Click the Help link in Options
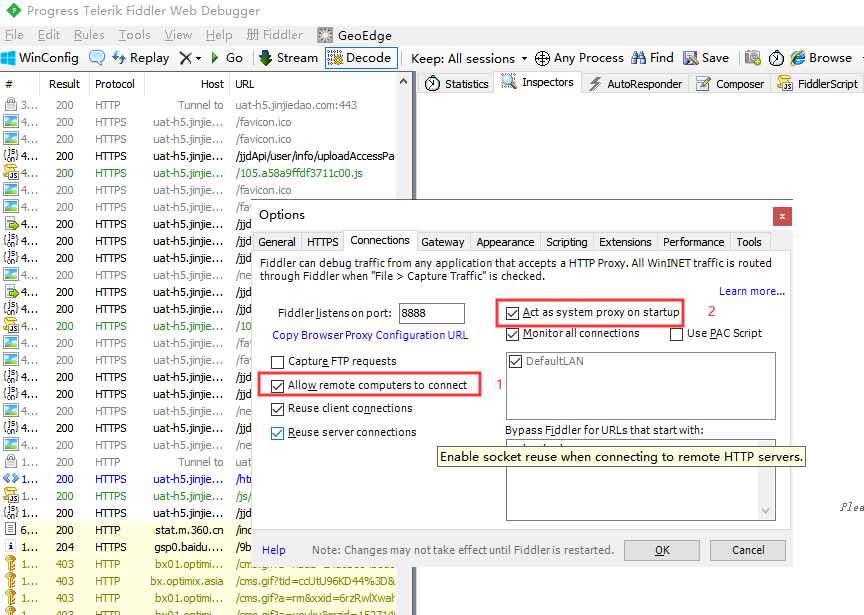This screenshot has width=864, height=615. click(273, 550)
